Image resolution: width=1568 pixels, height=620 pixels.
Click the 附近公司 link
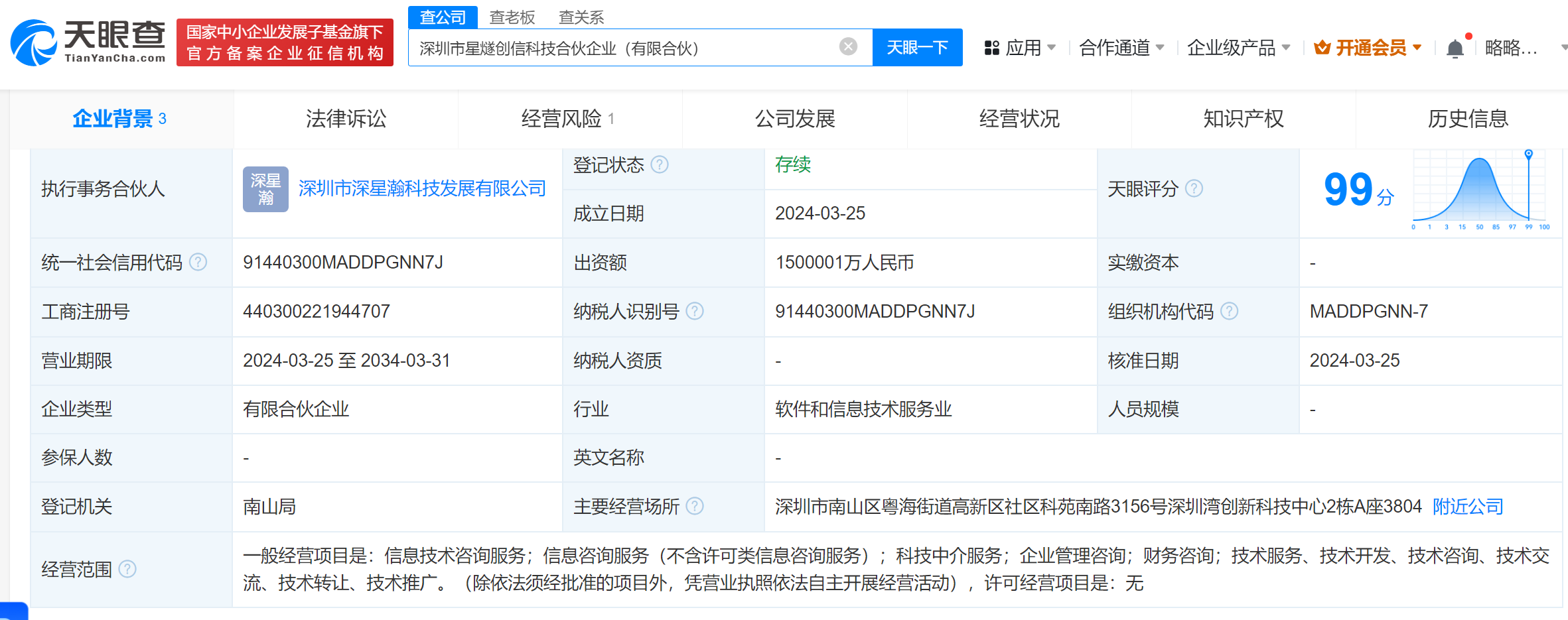coord(1467,507)
